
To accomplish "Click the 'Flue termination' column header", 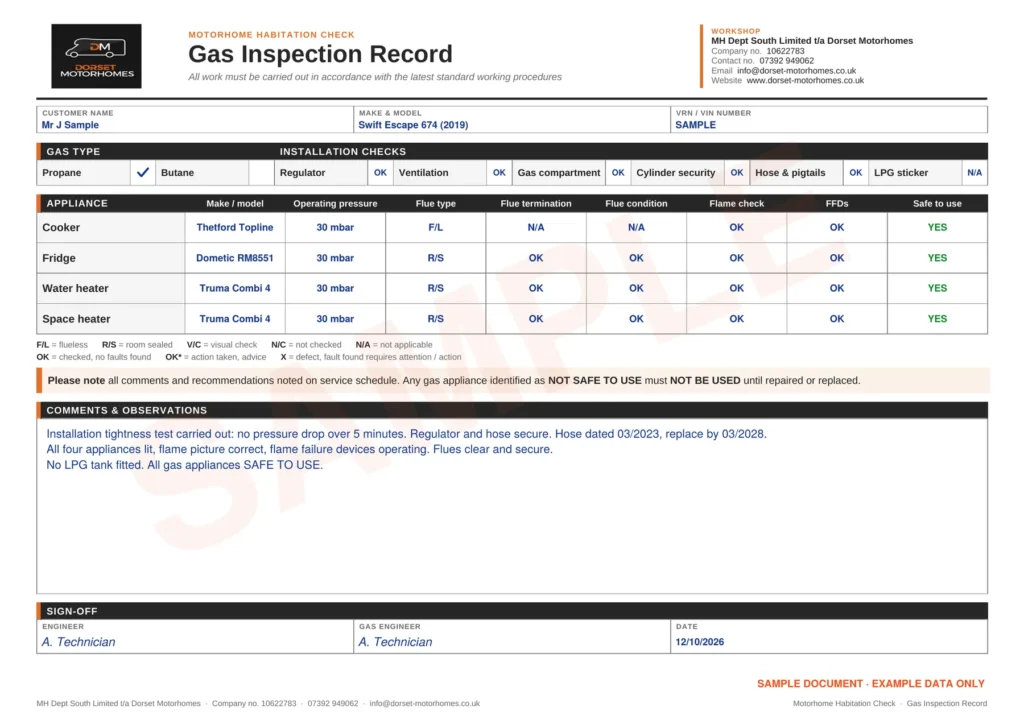I will (536, 204).
